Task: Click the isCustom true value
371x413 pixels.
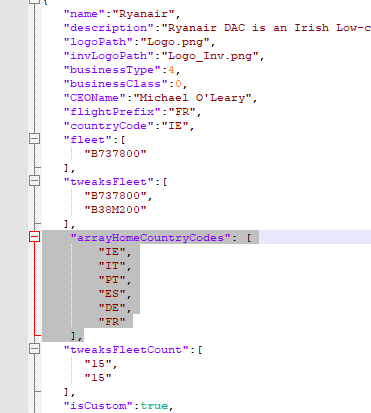Action: tap(154, 406)
